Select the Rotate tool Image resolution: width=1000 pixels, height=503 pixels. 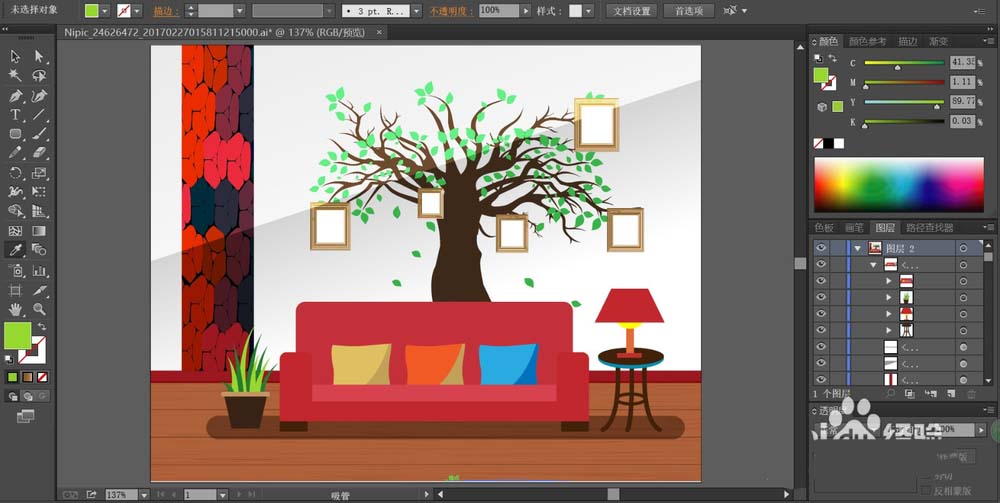click(x=15, y=173)
